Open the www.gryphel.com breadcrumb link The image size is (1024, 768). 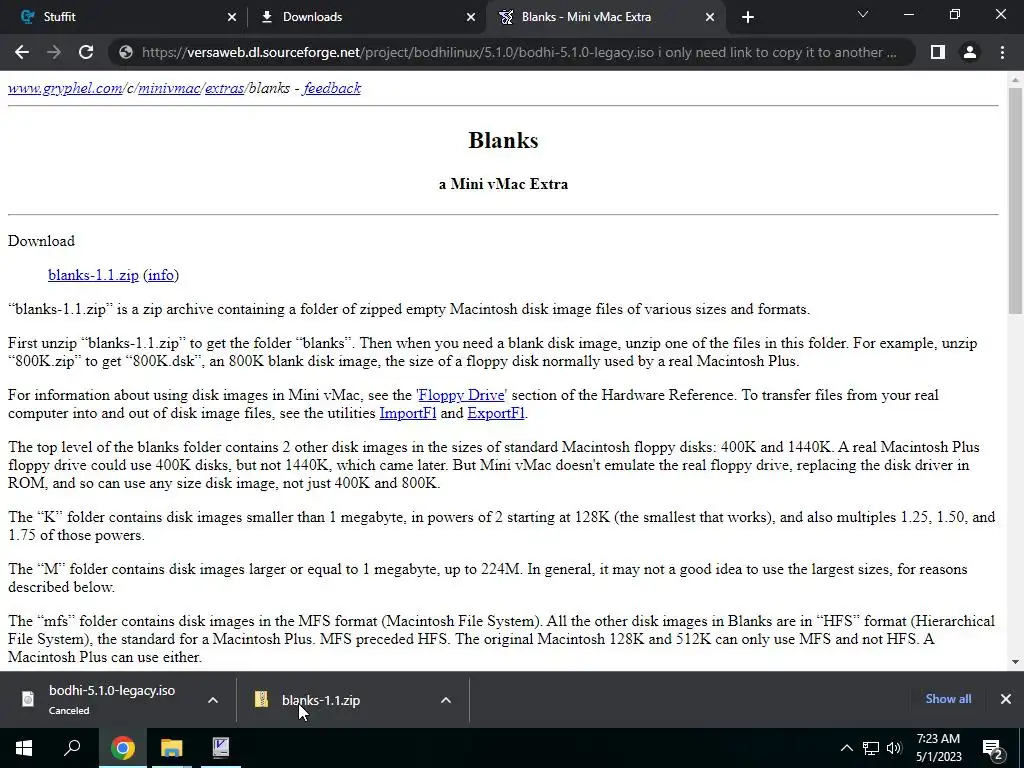(x=65, y=88)
